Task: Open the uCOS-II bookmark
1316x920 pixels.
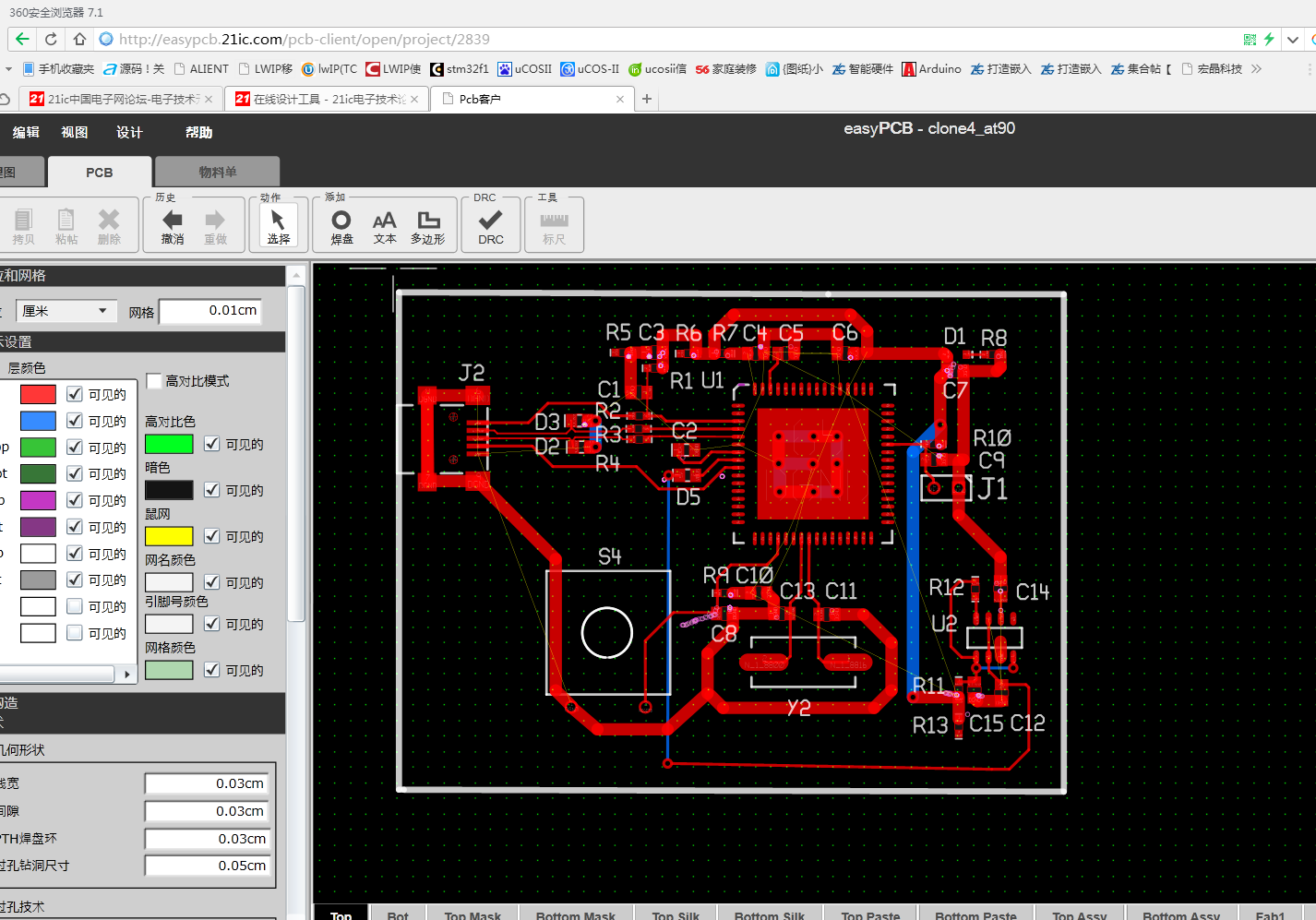Action: click(x=590, y=69)
